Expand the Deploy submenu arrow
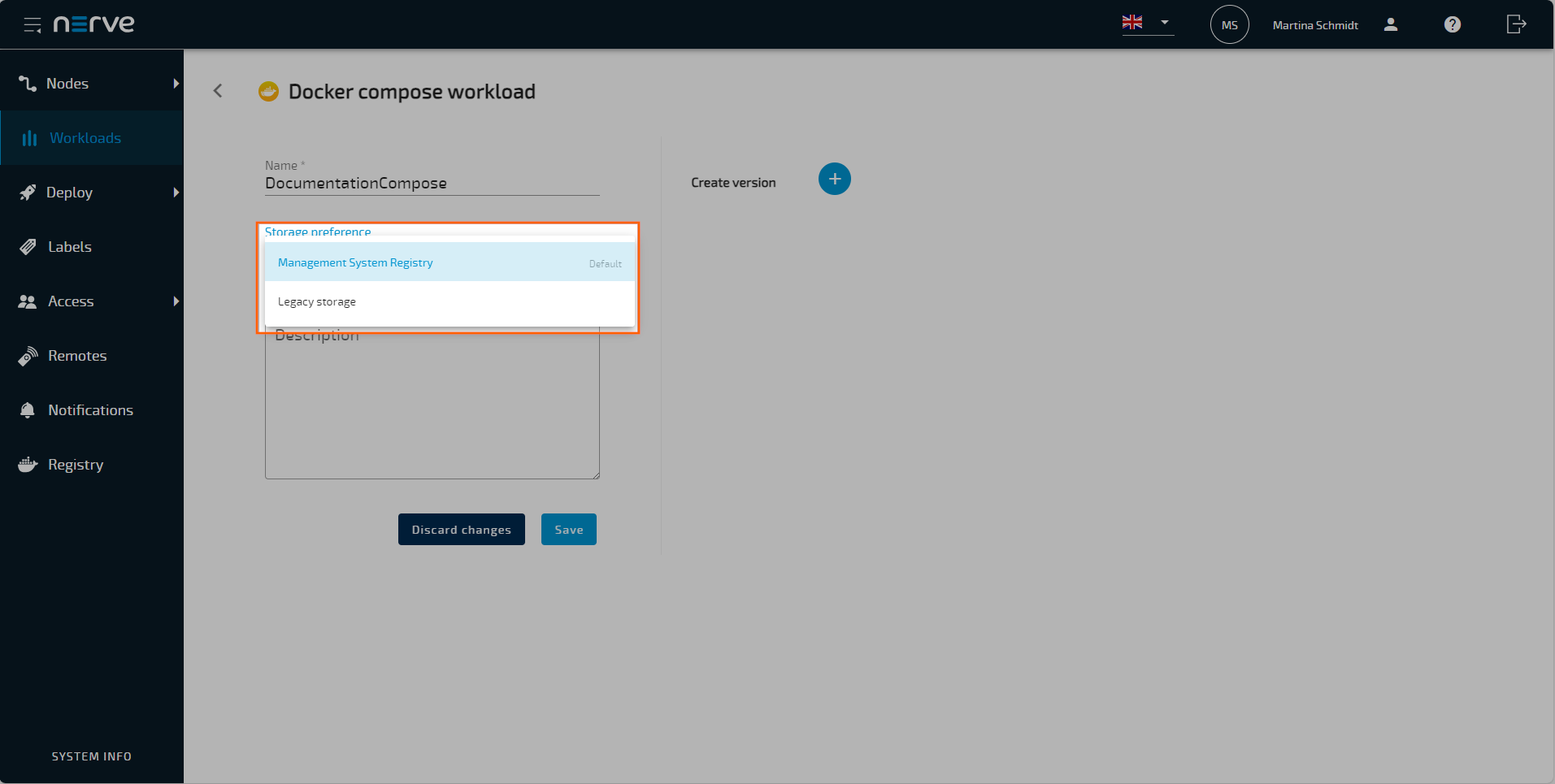 [176, 193]
